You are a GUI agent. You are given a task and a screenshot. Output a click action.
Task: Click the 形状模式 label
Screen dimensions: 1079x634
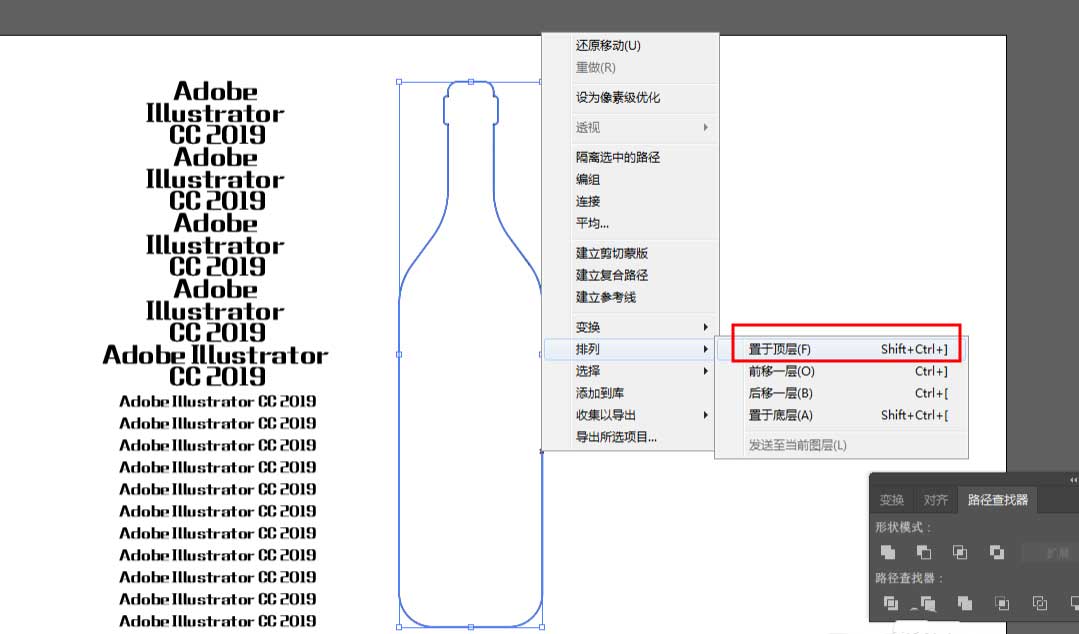(904, 527)
